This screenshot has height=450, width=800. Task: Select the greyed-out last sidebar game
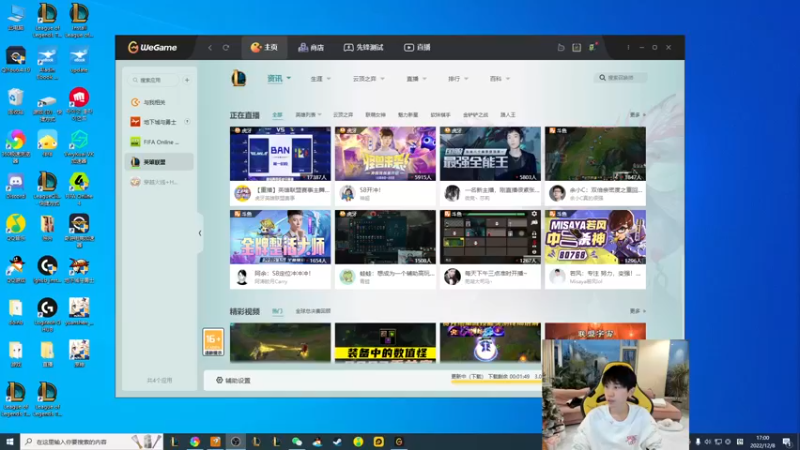pos(159,182)
